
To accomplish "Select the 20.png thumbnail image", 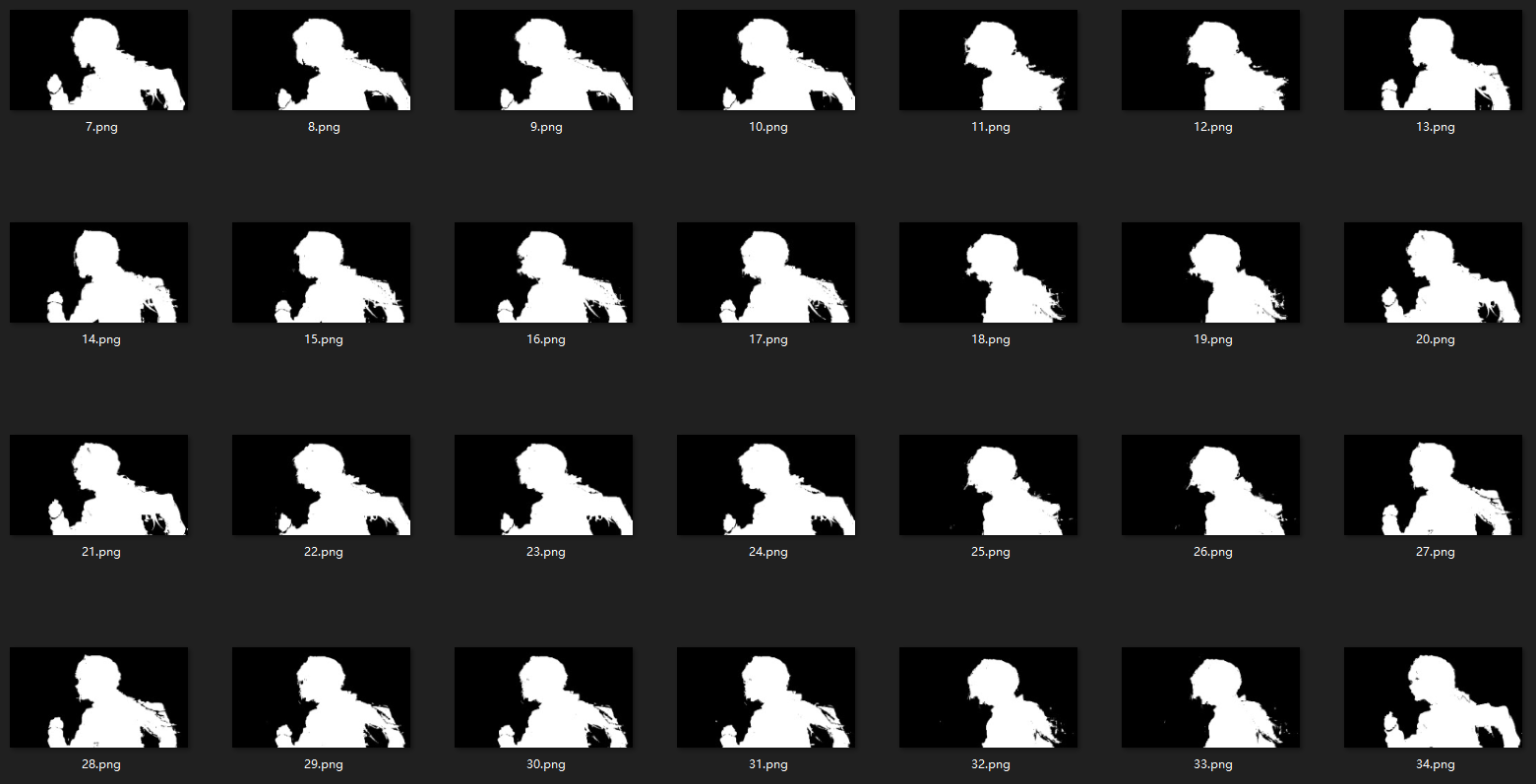I will pyautogui.click(x=1433, y=272).
